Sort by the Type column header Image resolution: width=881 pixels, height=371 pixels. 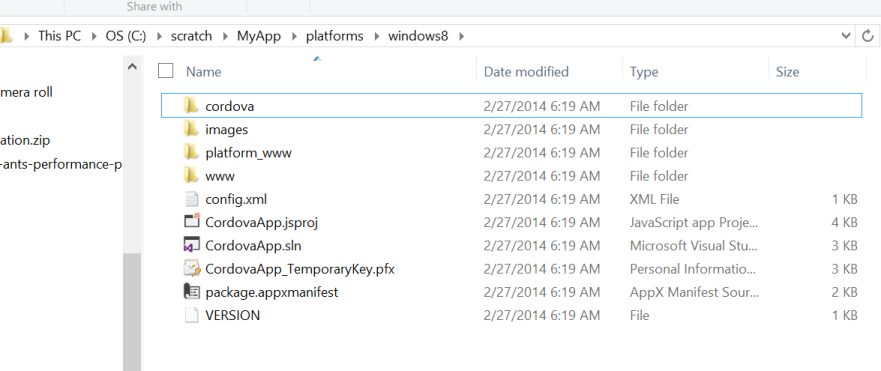click(644, 72)
